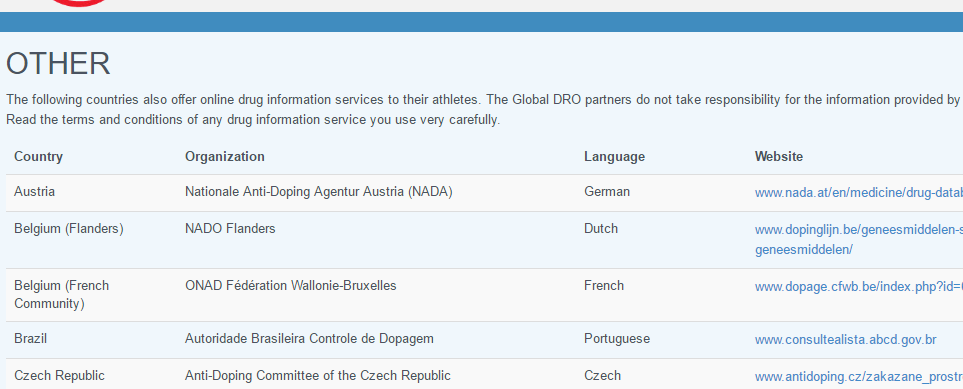The width and height of the screenshot is (963, 389).
Task: Open the www.antidoping.cz link
Action: point(859,377)
